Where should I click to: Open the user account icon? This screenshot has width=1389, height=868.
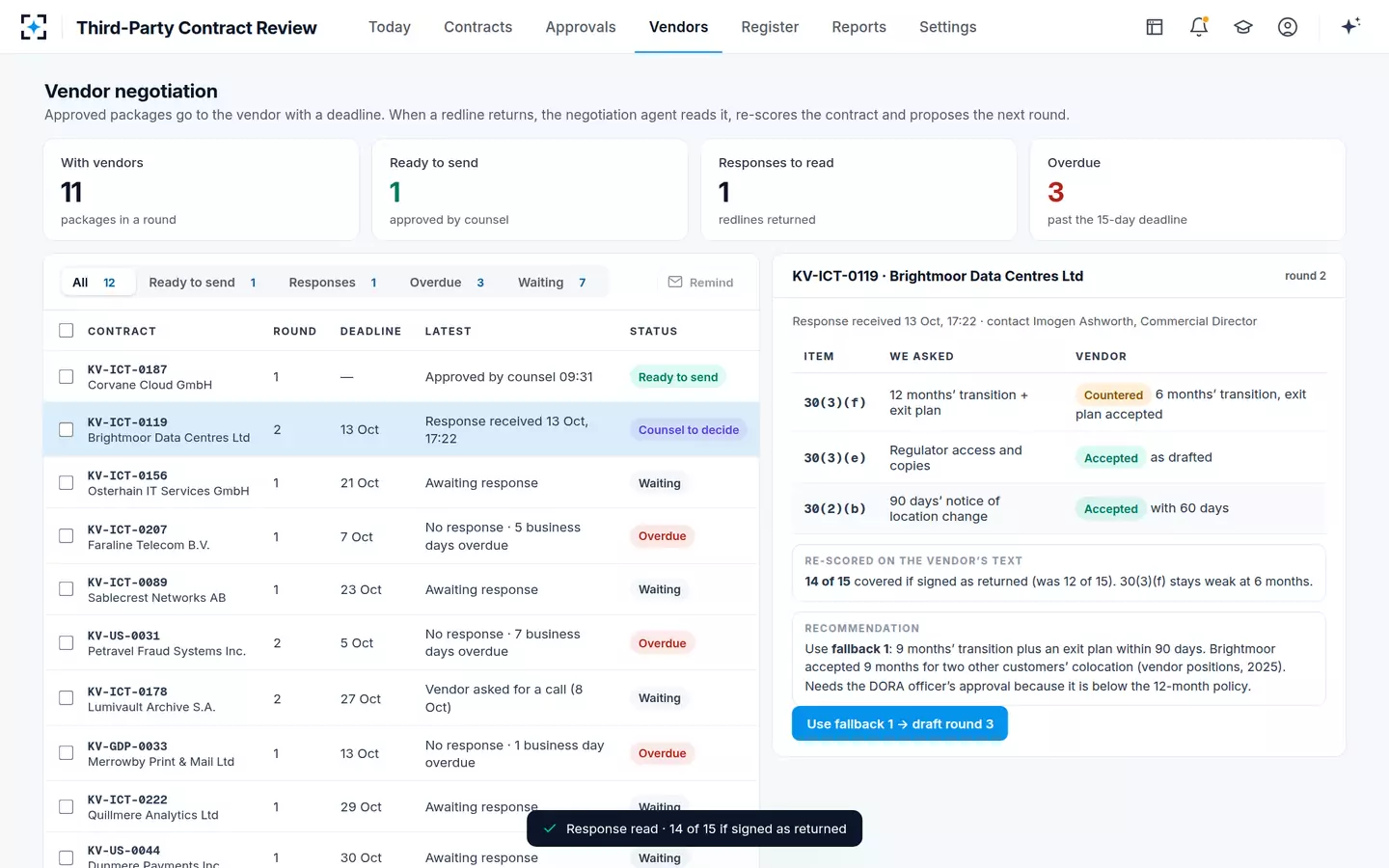1288,27
